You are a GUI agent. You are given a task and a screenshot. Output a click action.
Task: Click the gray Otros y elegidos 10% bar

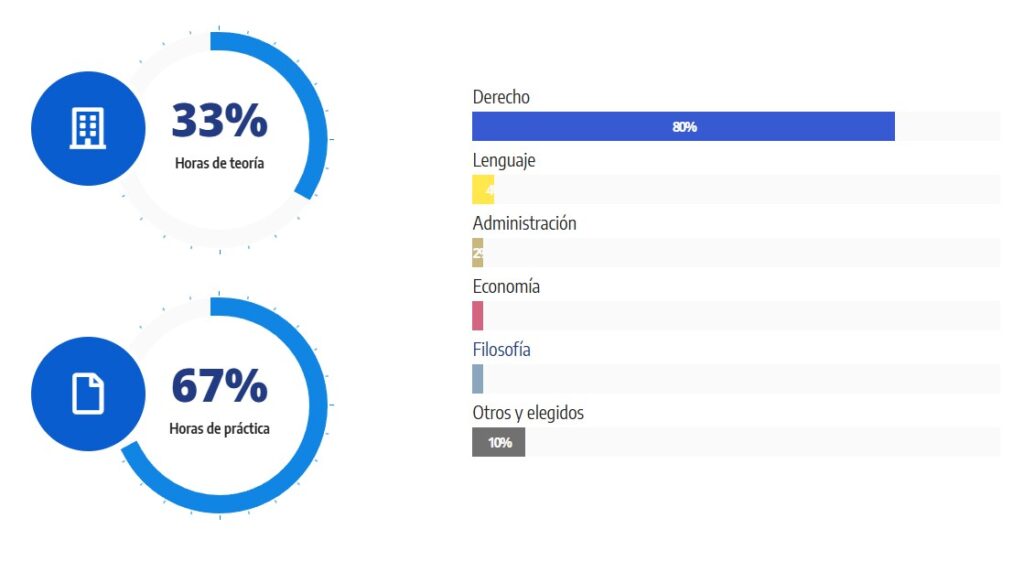(498, 442)
